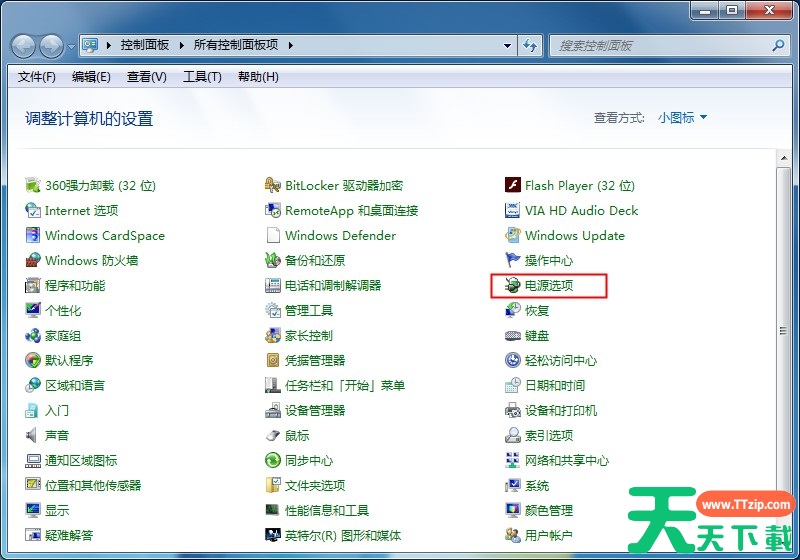The height and width of the screenshot is (560, 800).
Task: Expand the arrow after 控制面板 breadcrumb
Action: [x=182, y=45]
